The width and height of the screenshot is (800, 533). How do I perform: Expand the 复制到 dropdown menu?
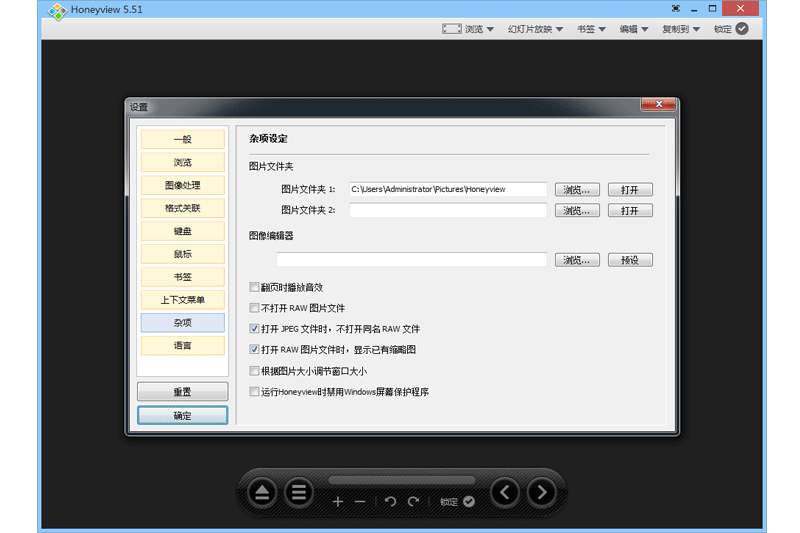pyautogui.click(x=680, y=29)
